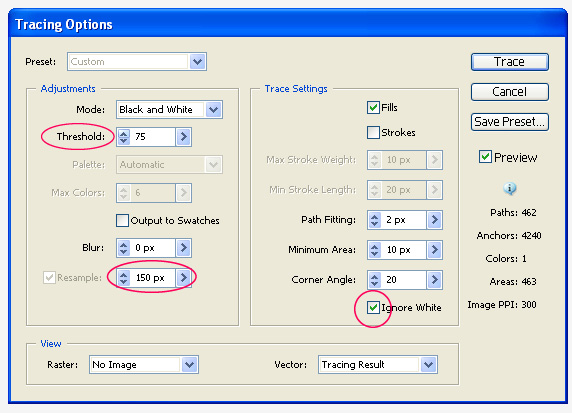
Task: Click the blue info tip icon
Action: coord(510,188)
